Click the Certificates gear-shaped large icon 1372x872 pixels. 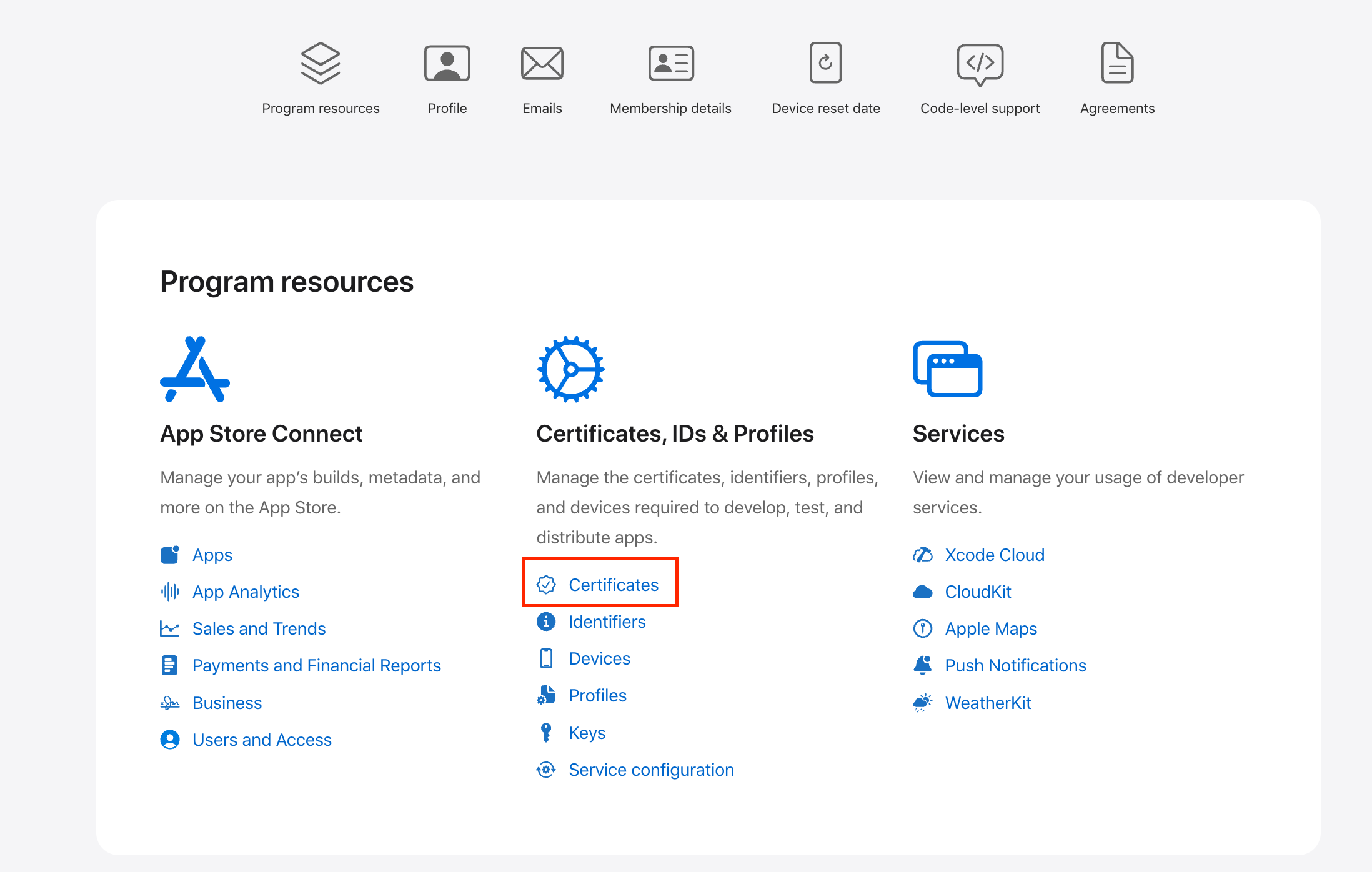[570, 369]
